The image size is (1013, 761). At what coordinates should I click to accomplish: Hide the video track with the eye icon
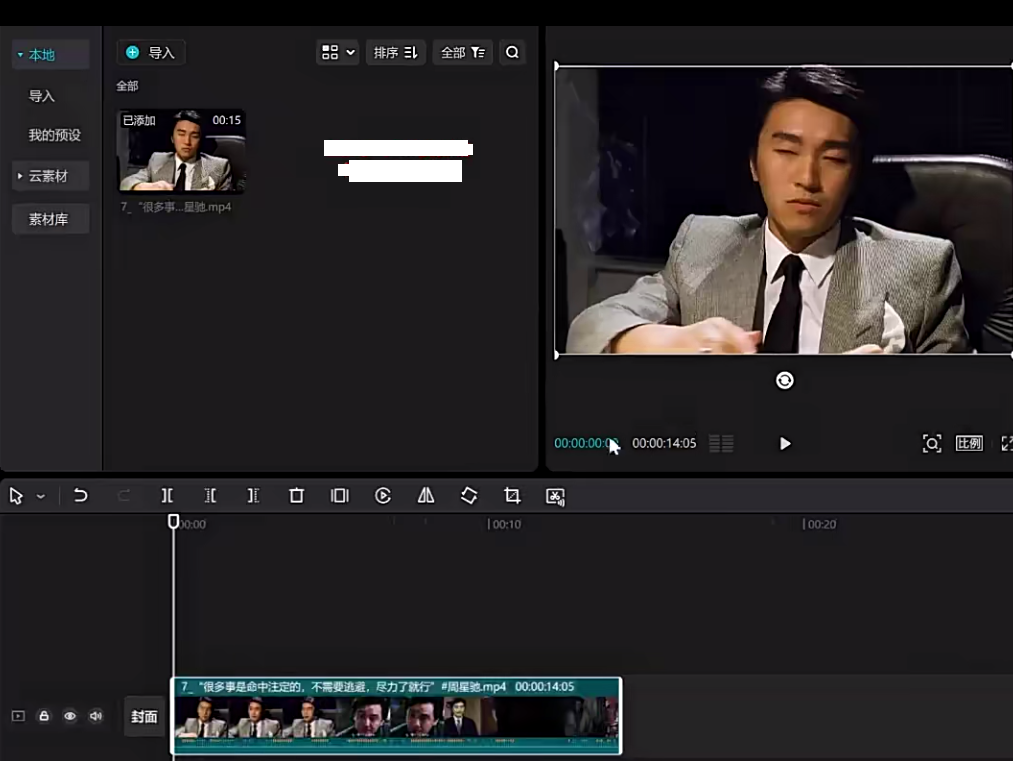[x=69, y=716]
